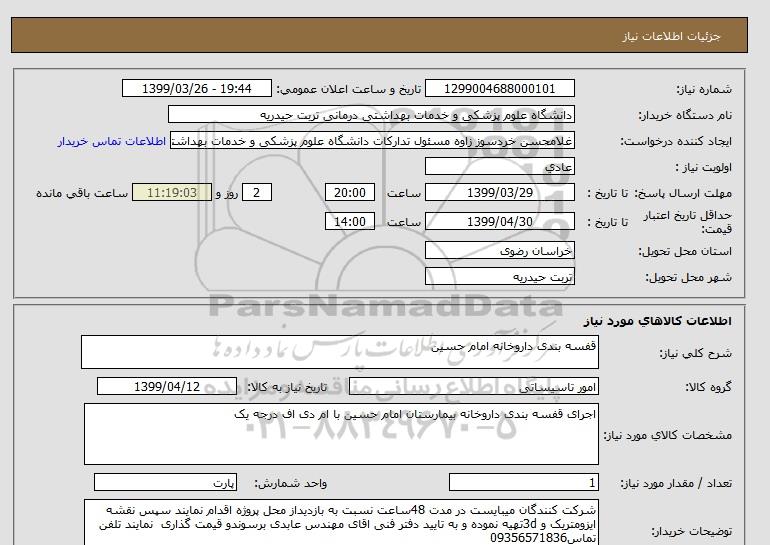The width and height of the screenshot is (770, 545).
Task: Select the response deadline date 1399/03/29
Action: tap(499, 192)
